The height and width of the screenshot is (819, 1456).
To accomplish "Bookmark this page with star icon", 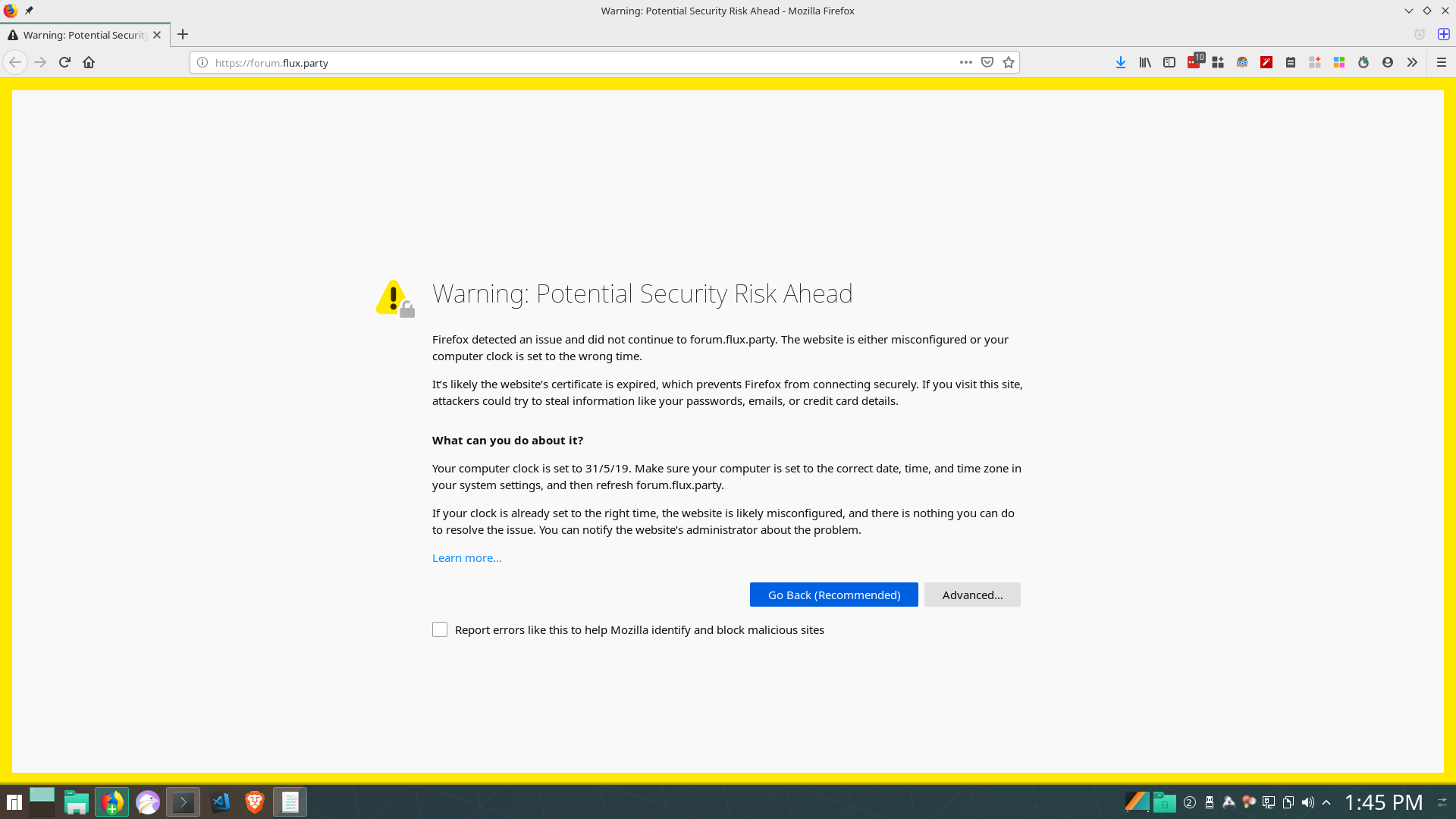I will (x=1008, y=62).
